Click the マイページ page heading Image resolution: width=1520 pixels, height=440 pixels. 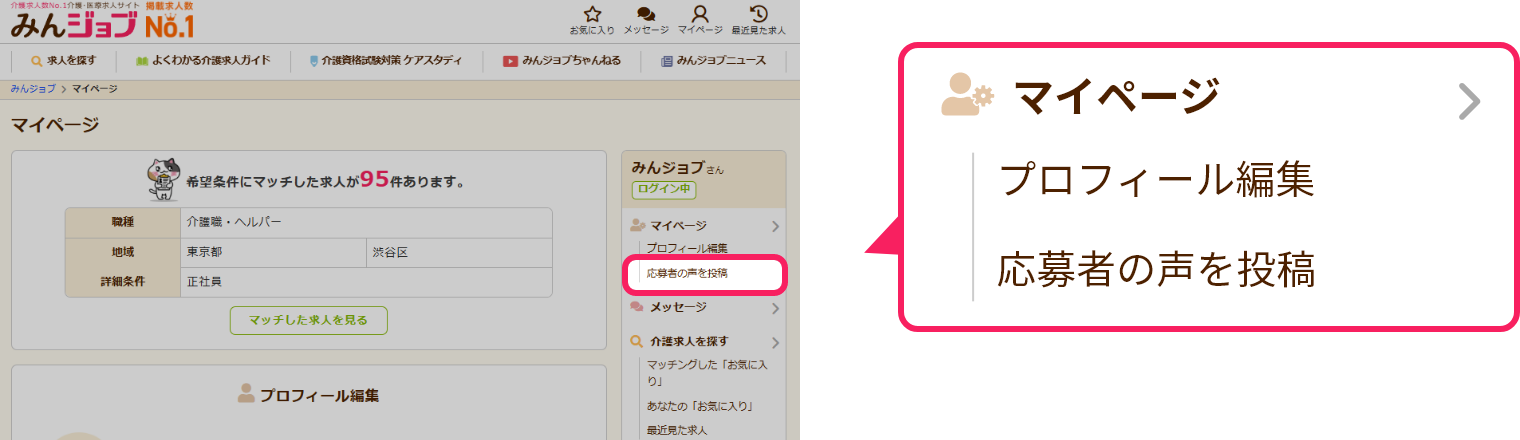click(x=55, y=125)
